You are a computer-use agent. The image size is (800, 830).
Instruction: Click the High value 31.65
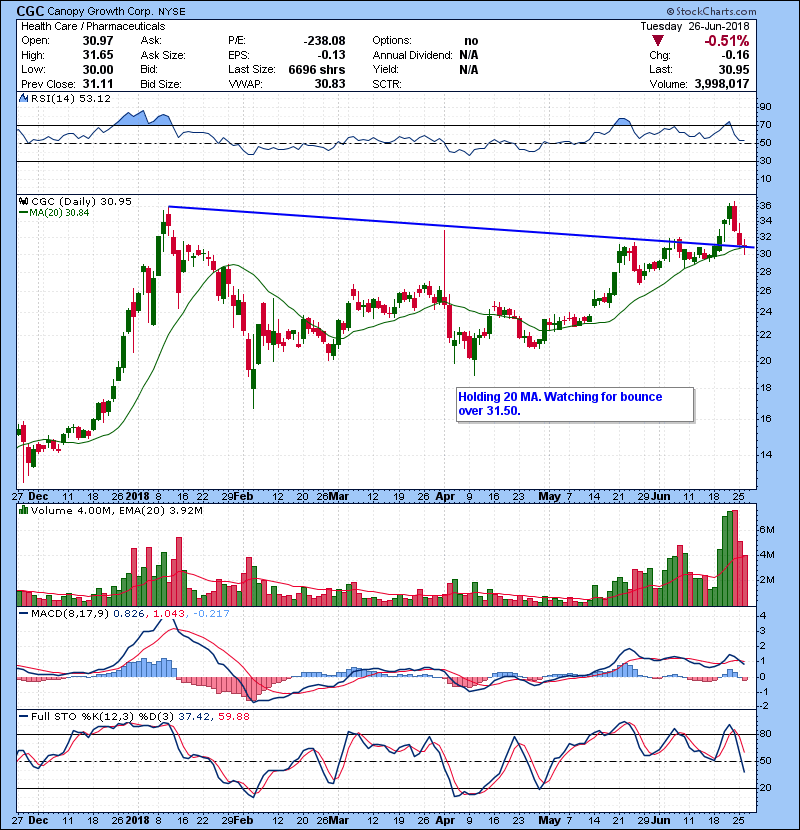pos(98,55)
